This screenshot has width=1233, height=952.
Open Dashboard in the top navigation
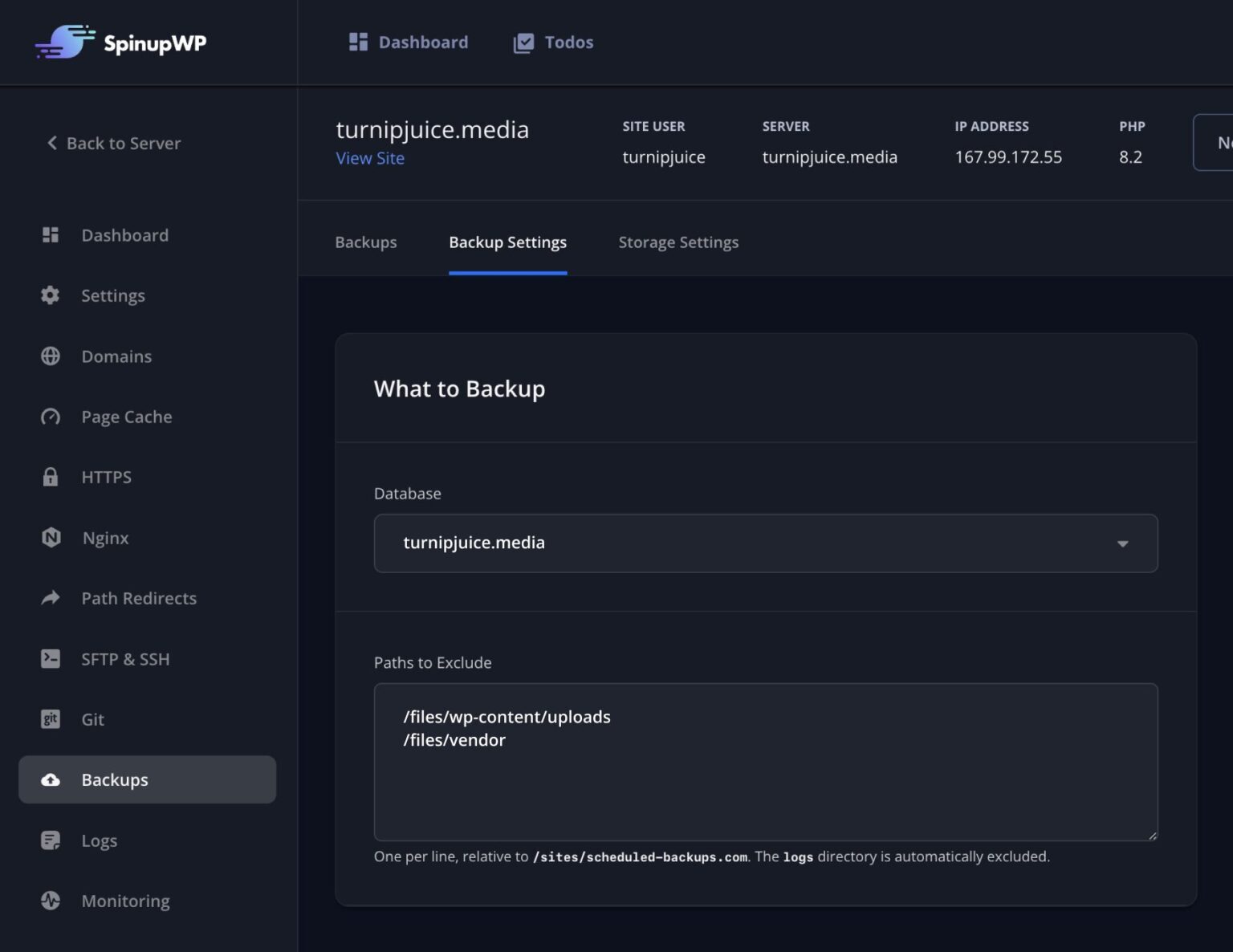(x=408, y=42)
